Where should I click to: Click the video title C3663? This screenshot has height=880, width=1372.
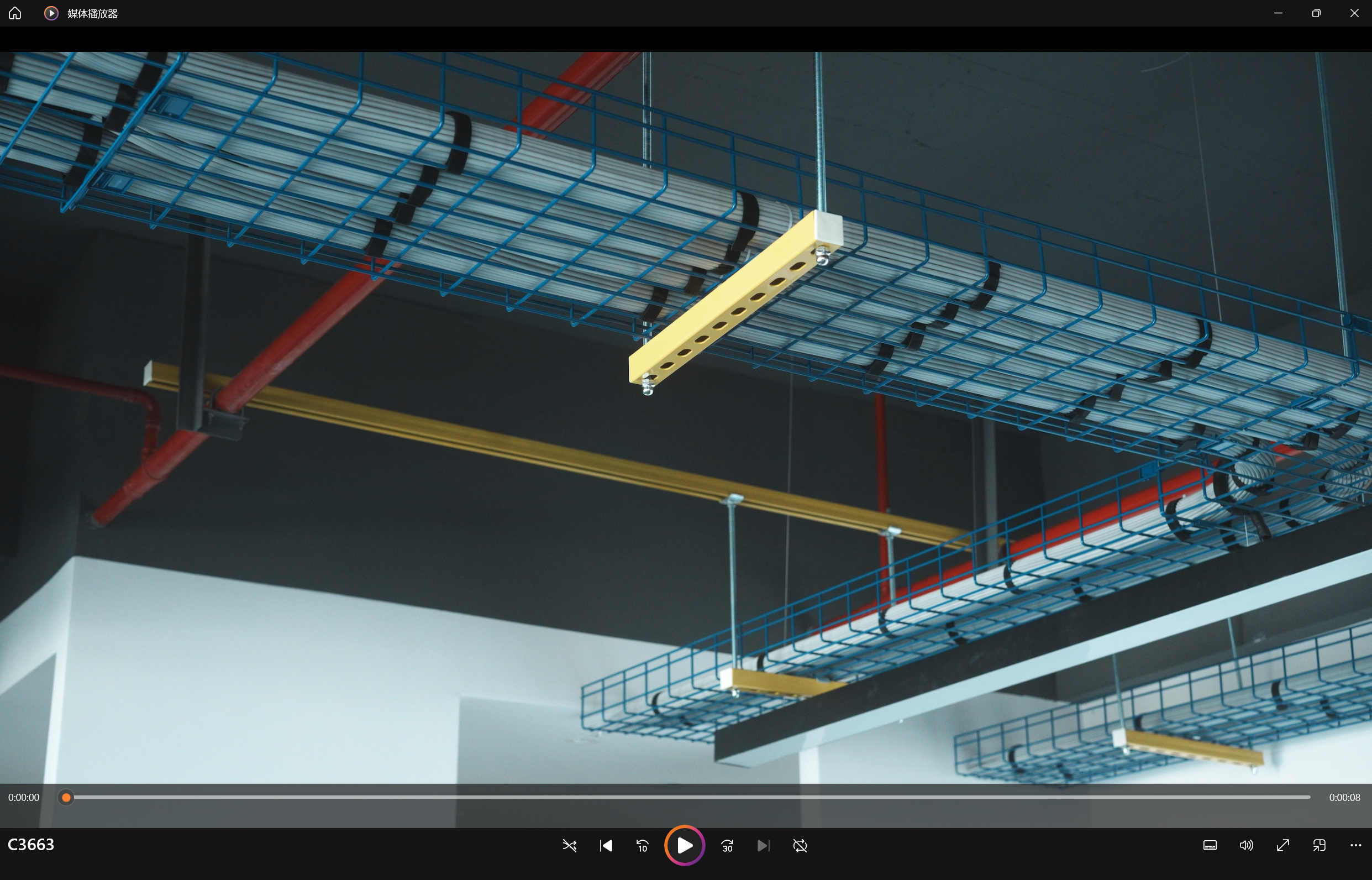(x=31, y=845)
